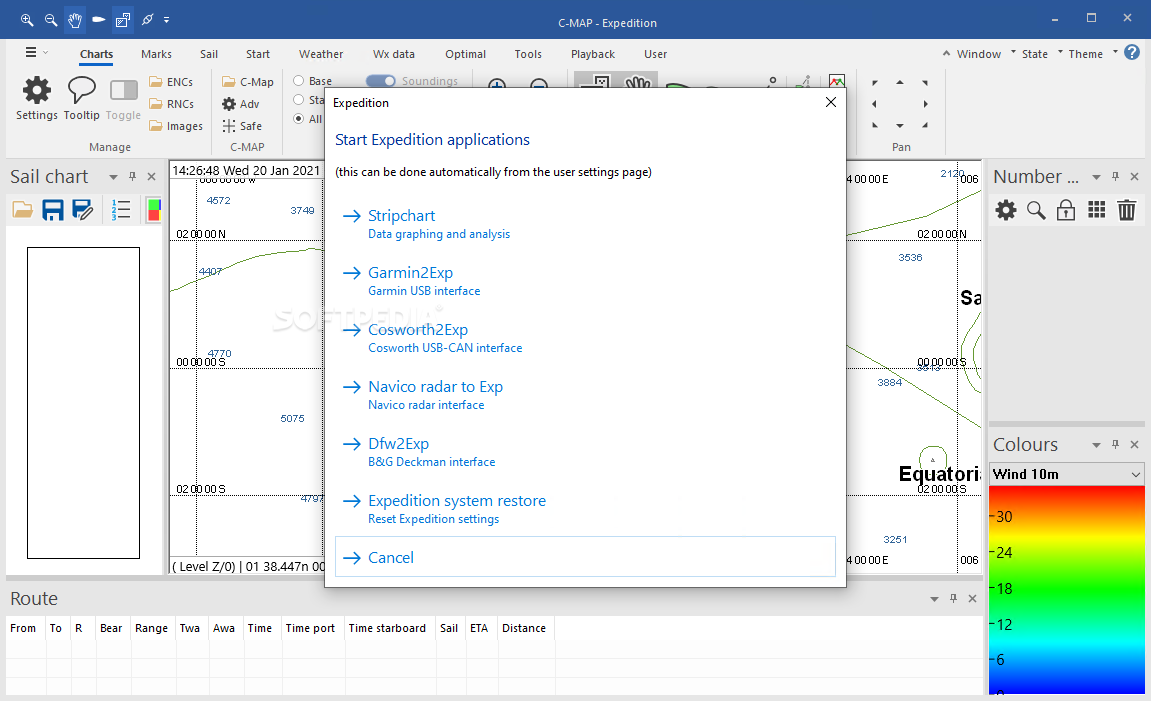Click the numbered list icon in Sail chart
Viewport: 1151px width, 701px height.
[121, 210]
